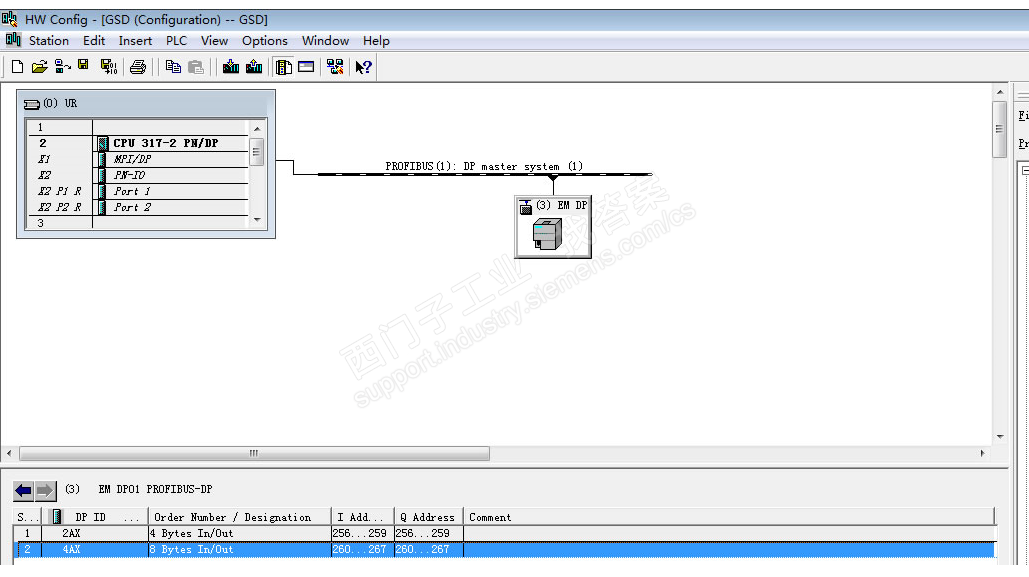This screenshot has height=577, width=1029.
Task: Open the View menu
Action: 215,41
